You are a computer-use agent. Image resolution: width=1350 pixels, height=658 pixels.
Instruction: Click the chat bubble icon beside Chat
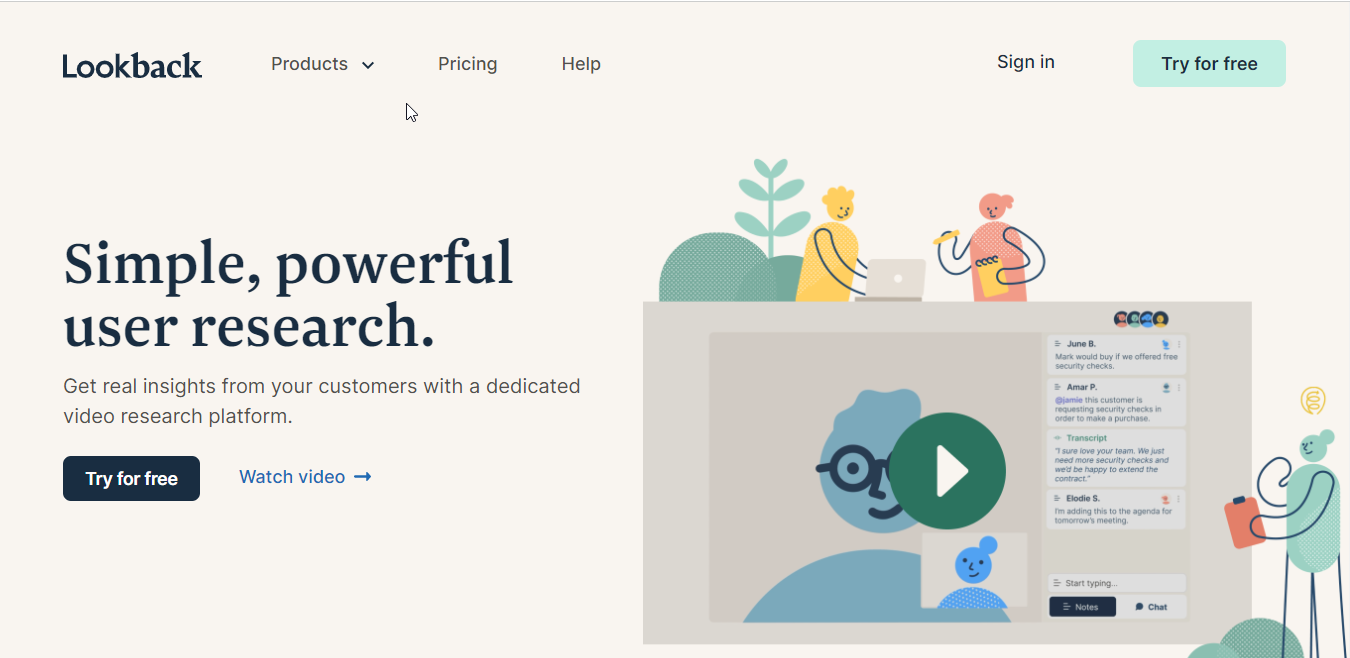pyautogui.click(x=1140, y=606)
